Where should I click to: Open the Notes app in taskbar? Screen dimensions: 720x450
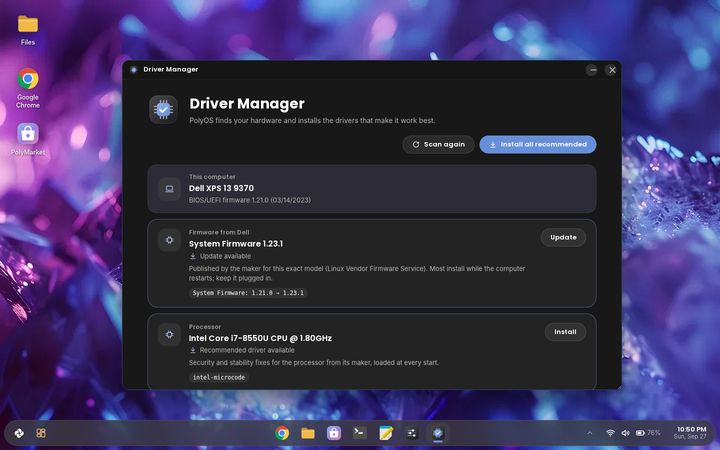click(x=386, y=433)
